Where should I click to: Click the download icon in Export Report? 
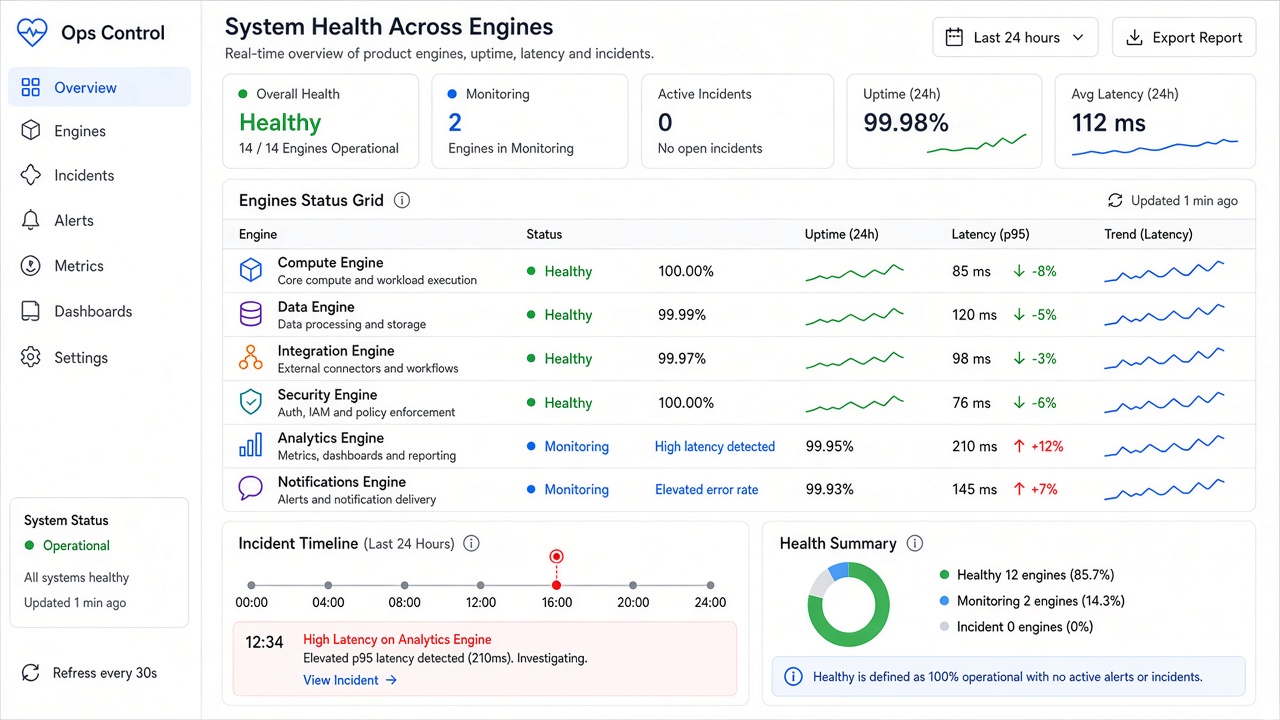point(1134,37)
